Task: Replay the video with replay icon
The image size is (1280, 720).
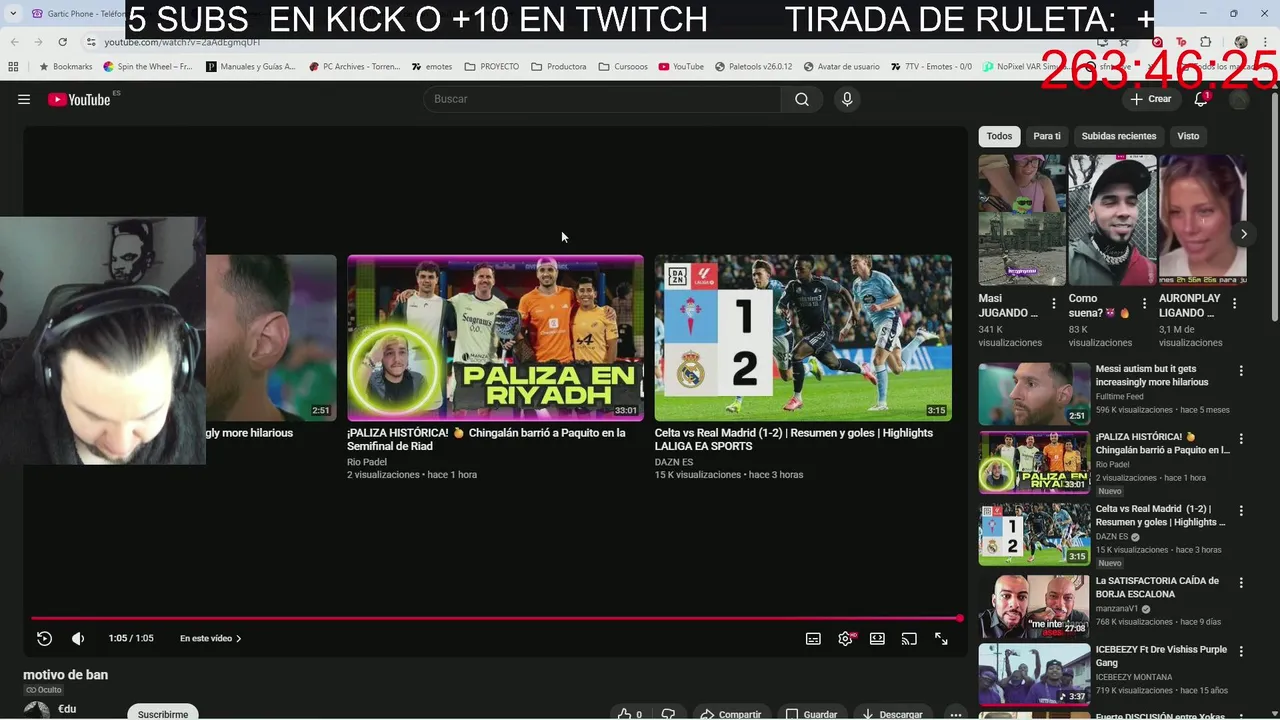Action: [x=44, y=638]
